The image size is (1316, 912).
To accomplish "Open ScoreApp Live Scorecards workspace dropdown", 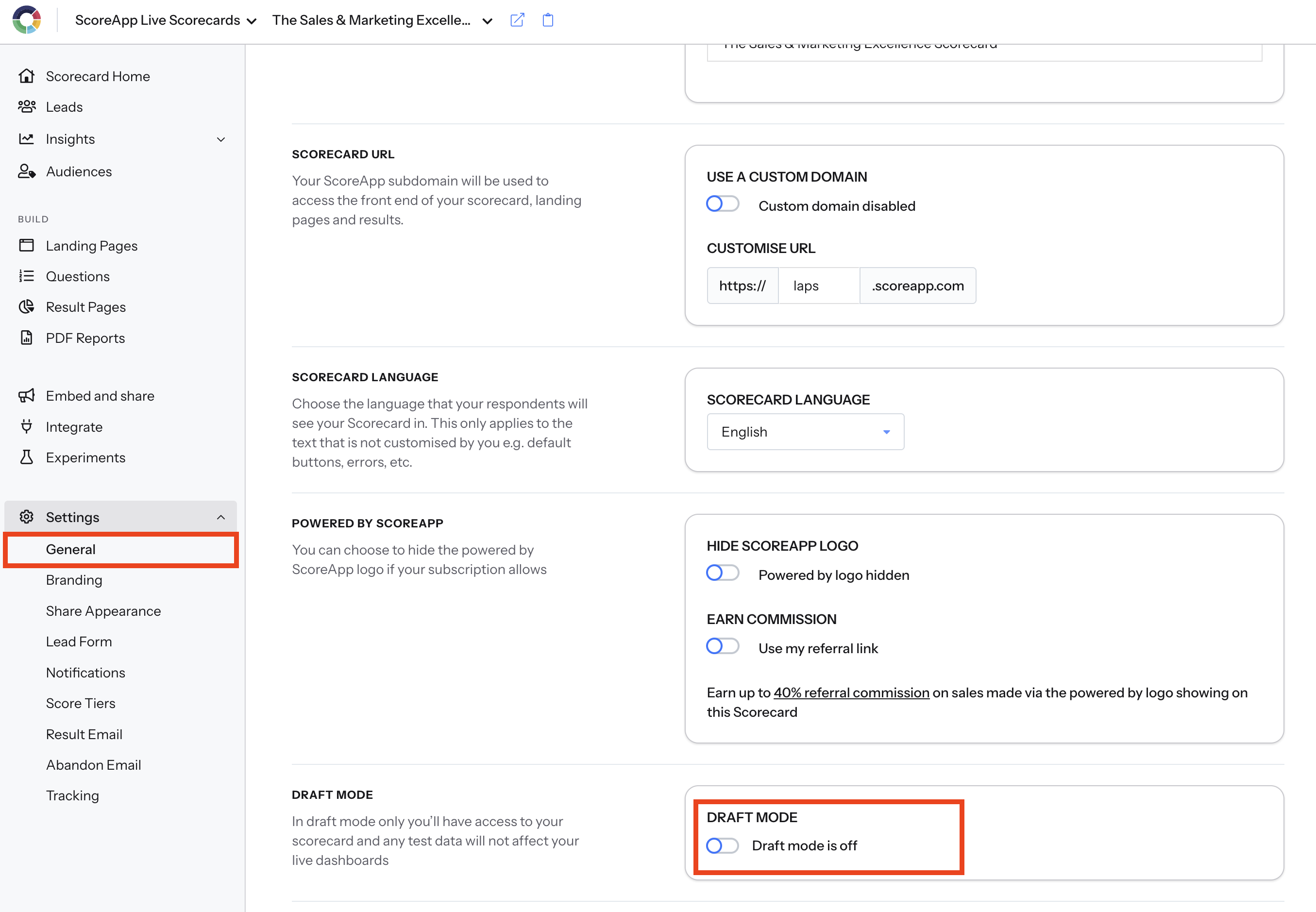I will click(x=166, y=20).
